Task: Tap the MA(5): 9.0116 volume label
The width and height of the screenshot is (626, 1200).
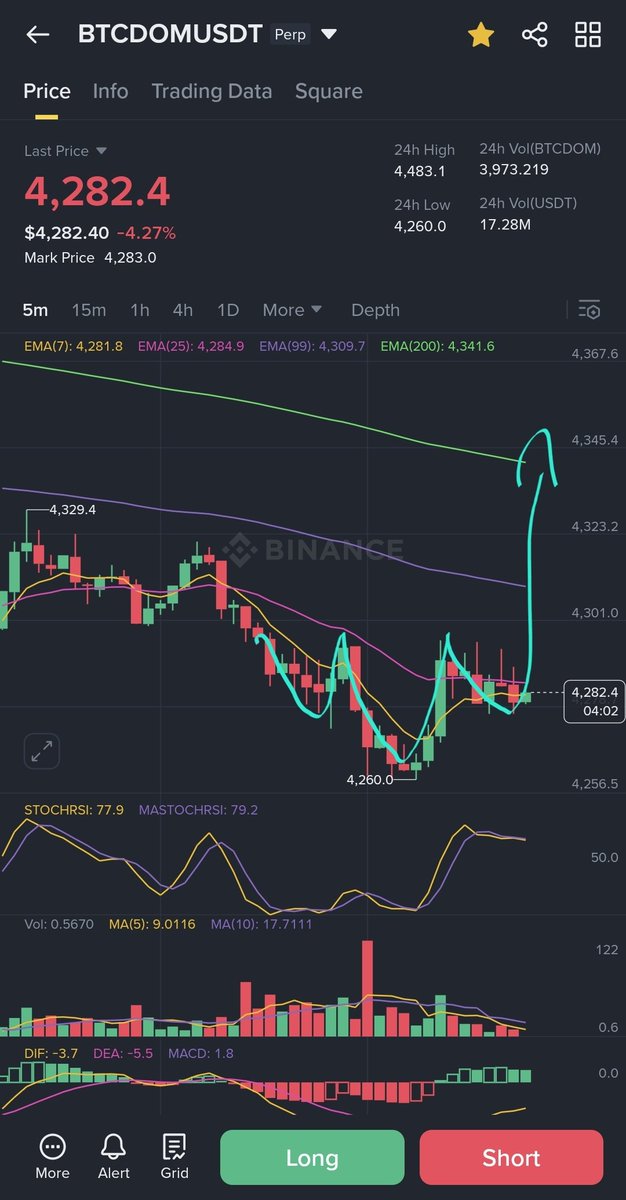Action: point(153,924)
